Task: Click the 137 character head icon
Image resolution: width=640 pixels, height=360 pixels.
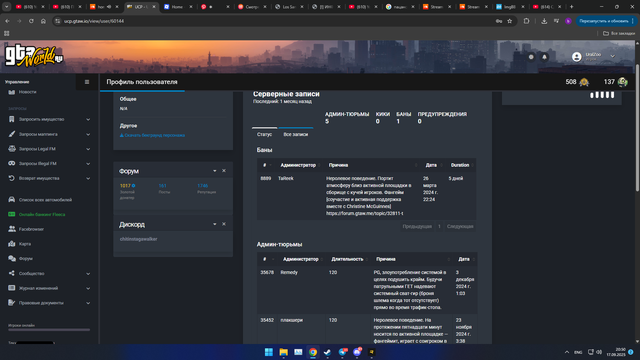Action: [622, 82]
